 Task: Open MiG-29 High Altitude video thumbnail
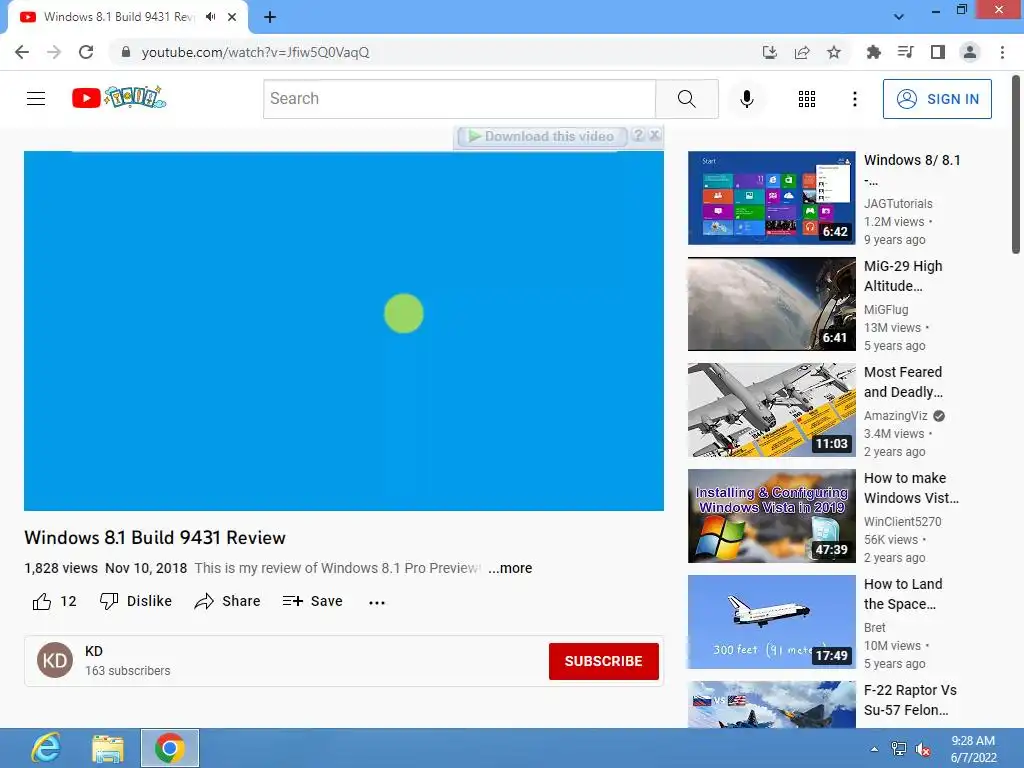[771, 304]
